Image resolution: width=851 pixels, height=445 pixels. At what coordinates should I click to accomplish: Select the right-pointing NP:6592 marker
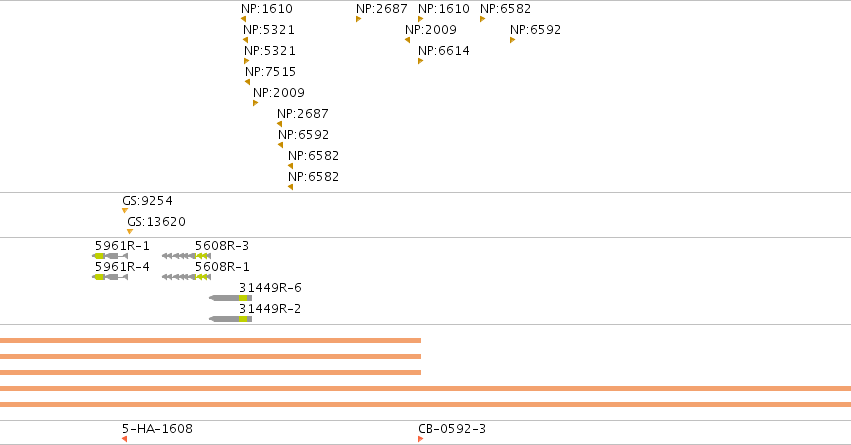tap(512, 40)
